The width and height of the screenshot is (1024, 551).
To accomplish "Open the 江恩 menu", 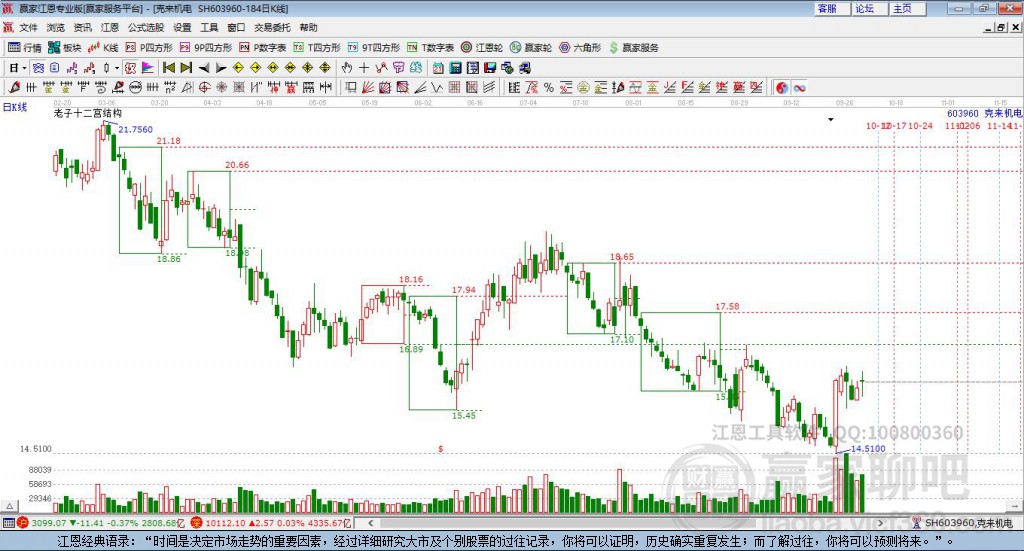I will coord(110,27).
